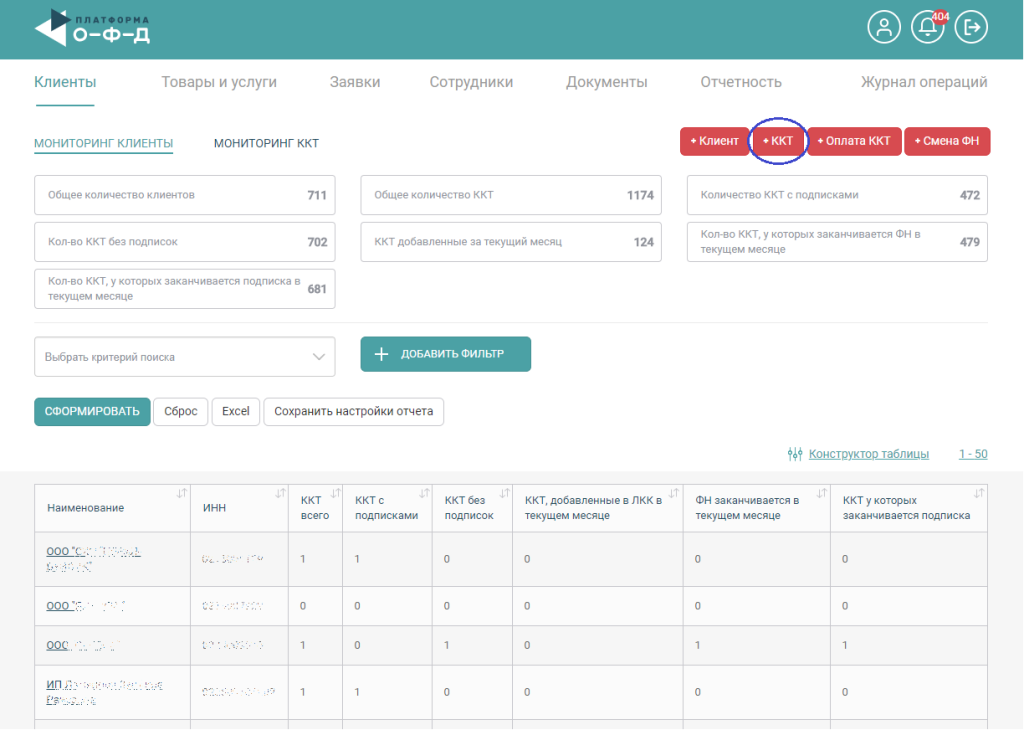Open the user profile icon
This screenshot has width=1024, height=730.
(883, 28)
